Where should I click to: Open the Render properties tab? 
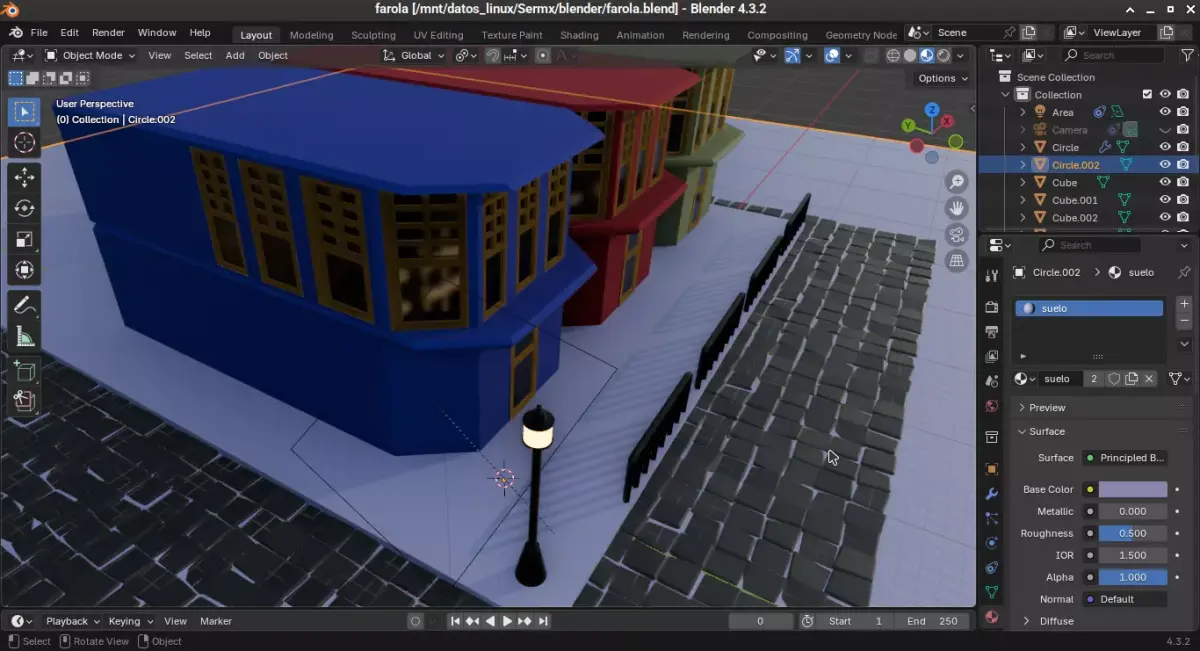(x=992, y=307)
